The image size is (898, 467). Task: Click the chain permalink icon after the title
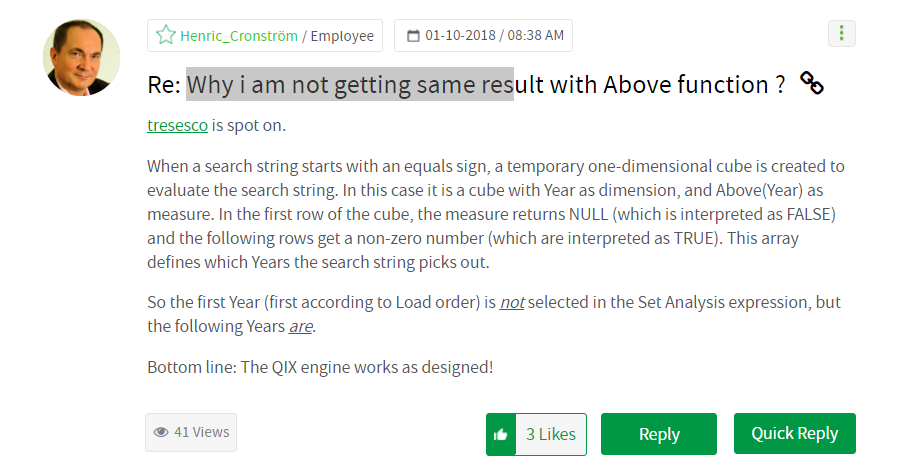812,84
